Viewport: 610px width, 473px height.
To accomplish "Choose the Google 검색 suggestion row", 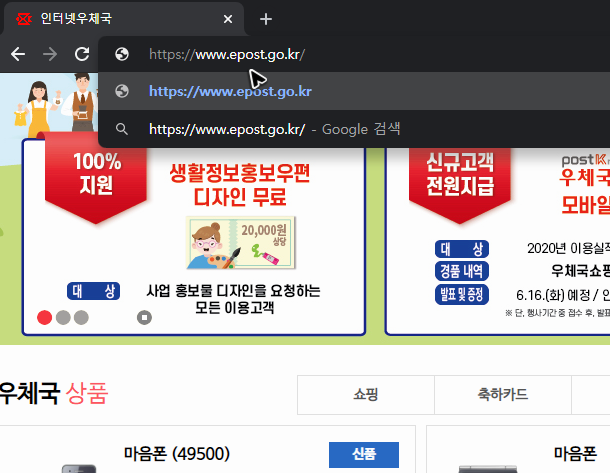I will [x=354, y=129].
